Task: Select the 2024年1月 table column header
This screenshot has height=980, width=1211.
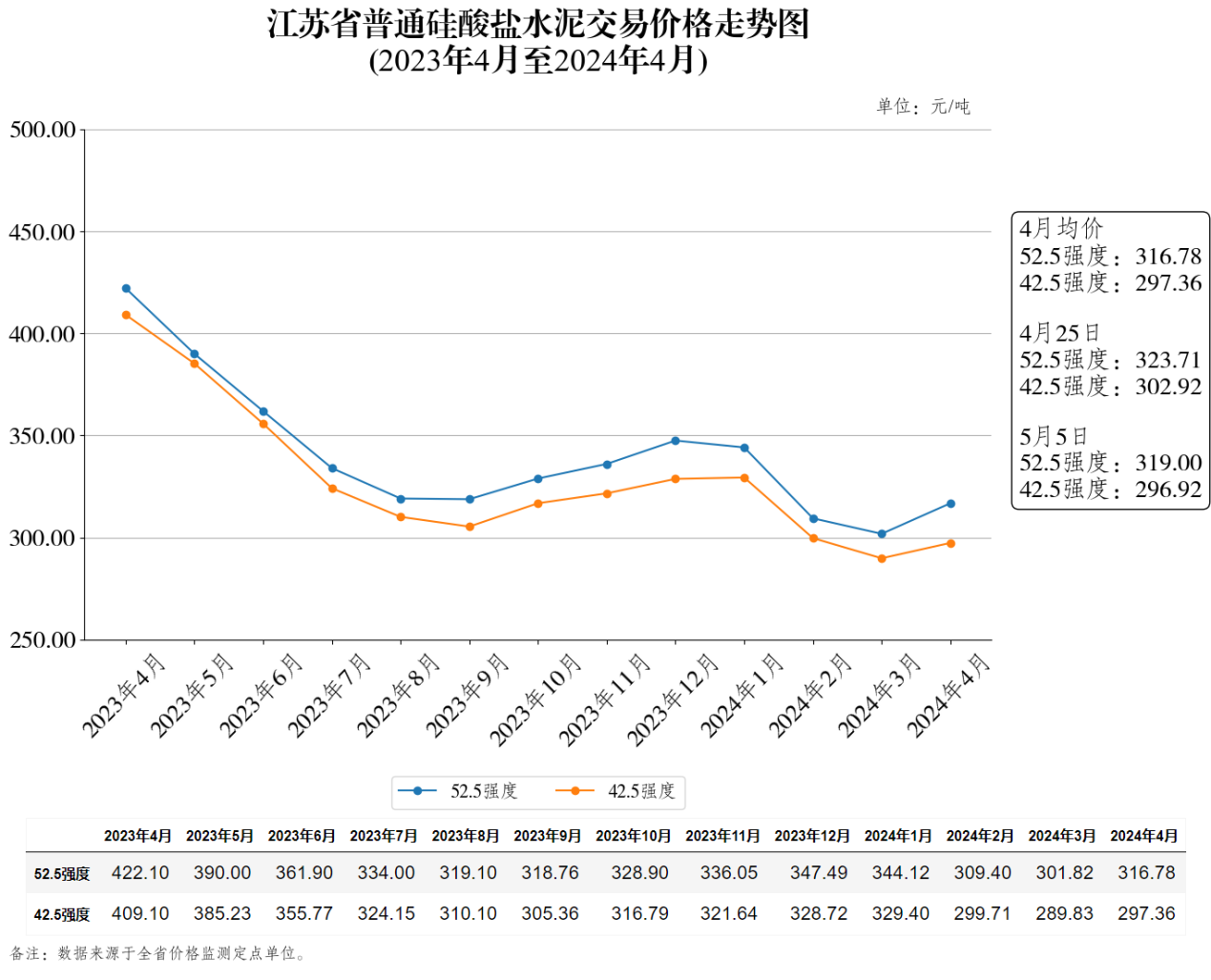Action: [897, 836]
